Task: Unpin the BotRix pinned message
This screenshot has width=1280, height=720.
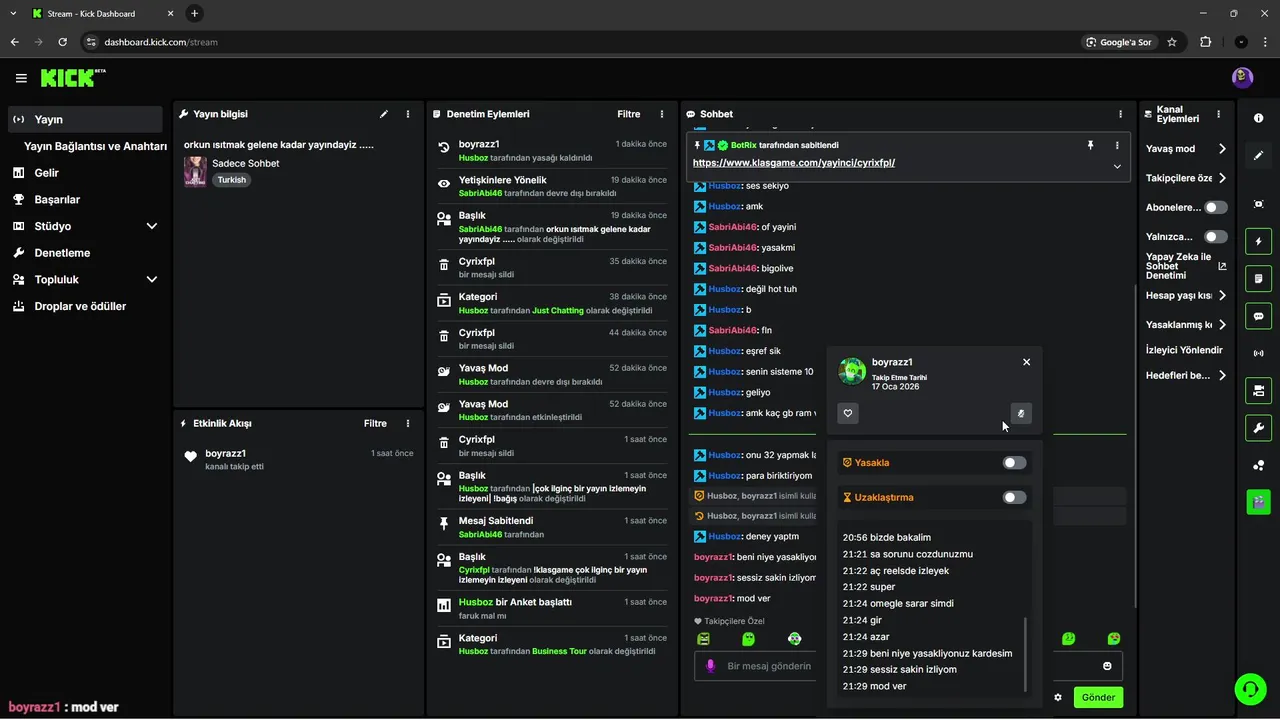Action: click(1090, 145)
